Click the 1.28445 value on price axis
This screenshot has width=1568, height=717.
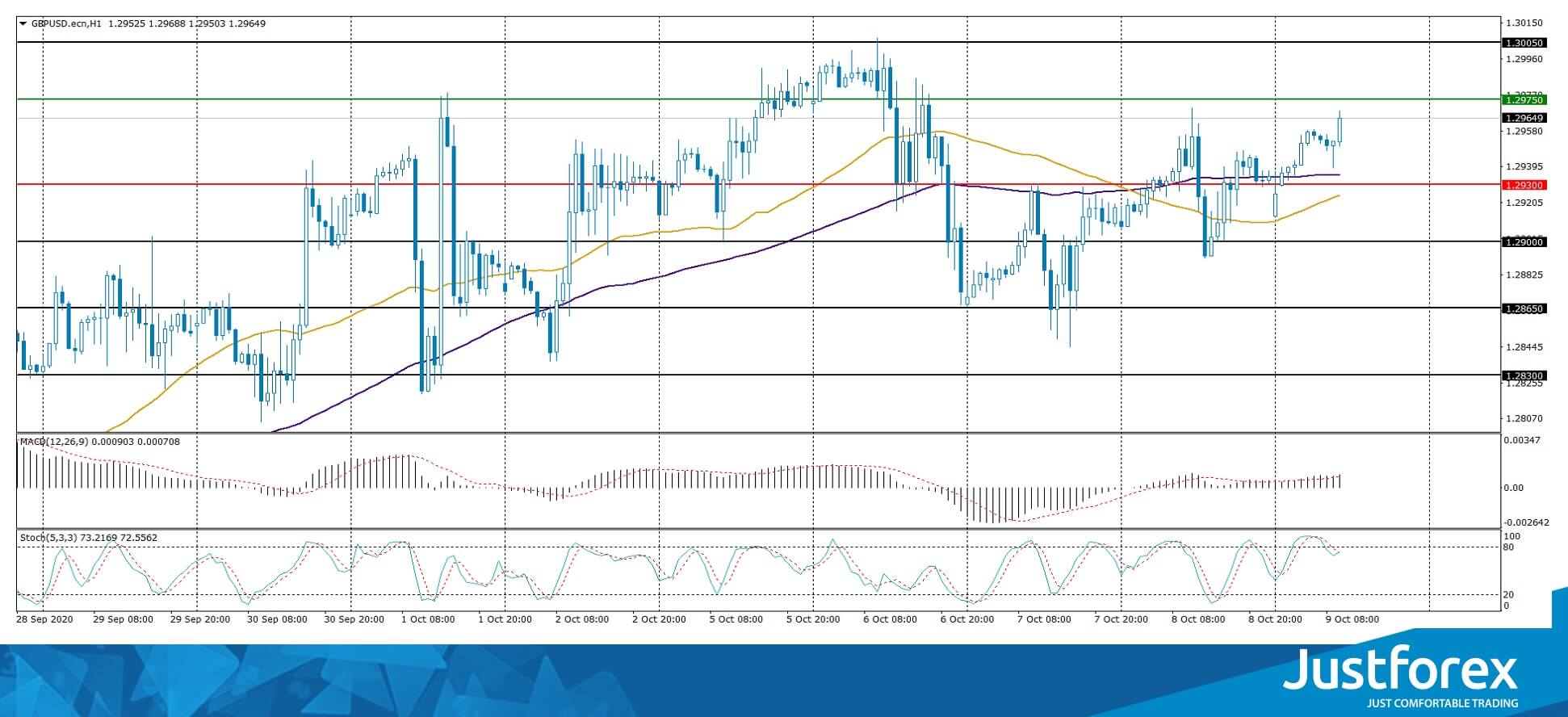1524,347
